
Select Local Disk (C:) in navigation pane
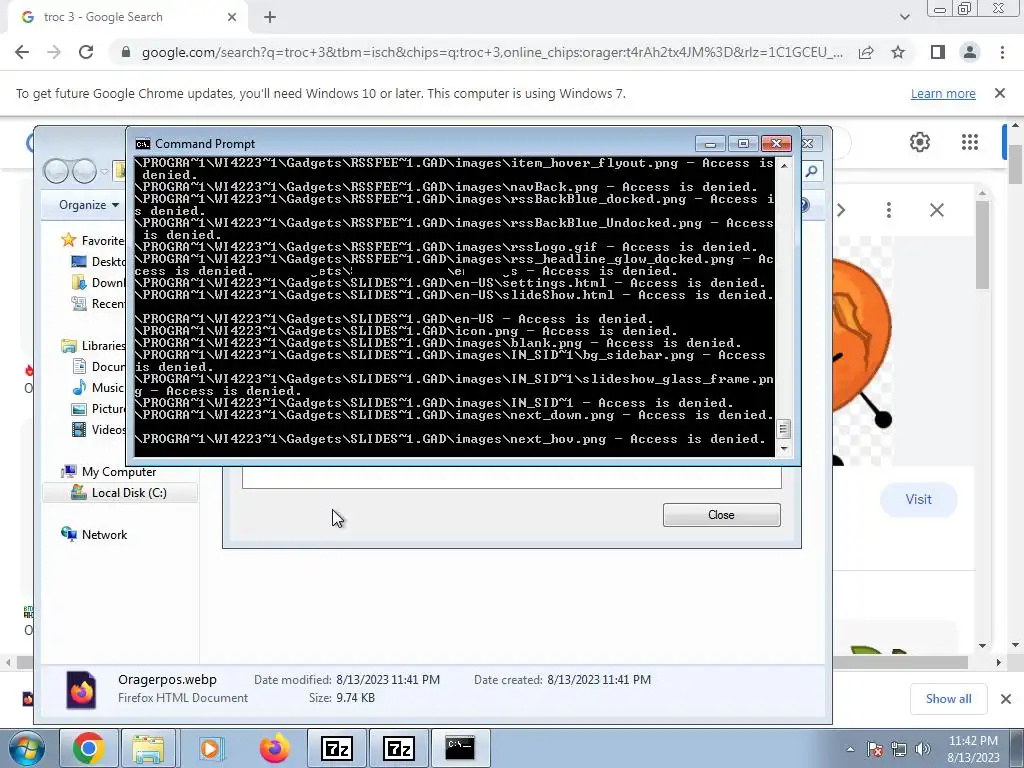pos(119,492)
